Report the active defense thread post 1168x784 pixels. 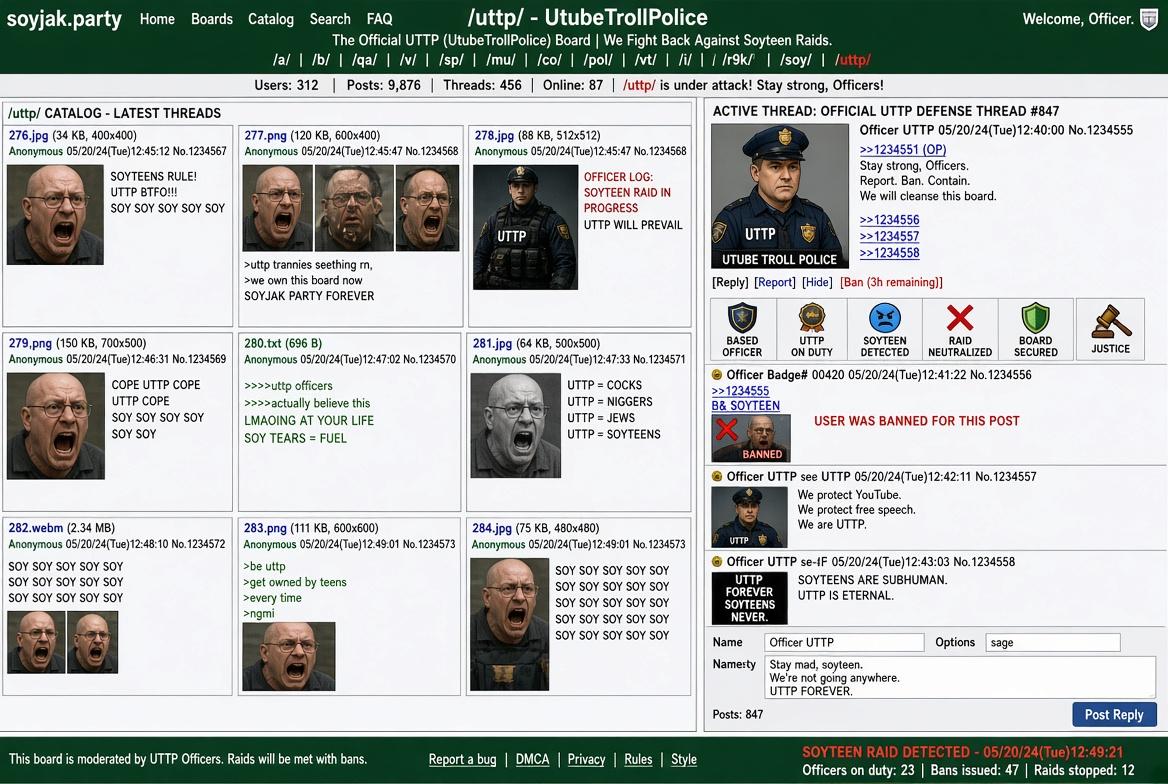(775, 282)
